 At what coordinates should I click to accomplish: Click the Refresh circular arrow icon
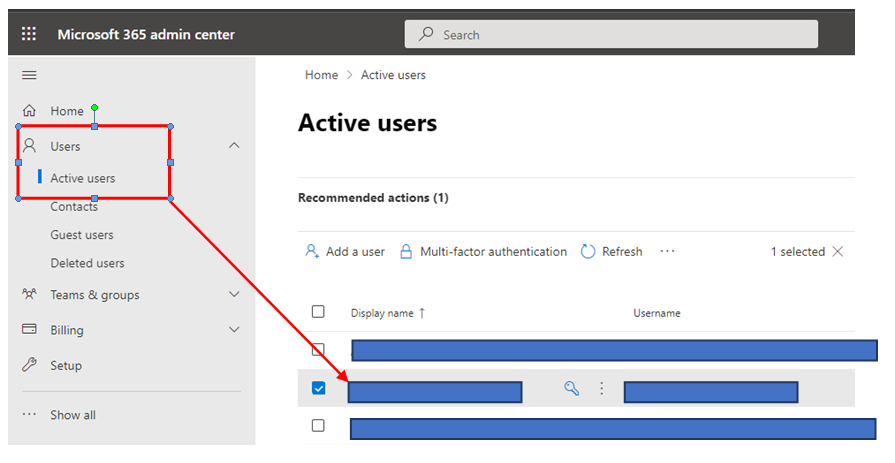(588, 251)
